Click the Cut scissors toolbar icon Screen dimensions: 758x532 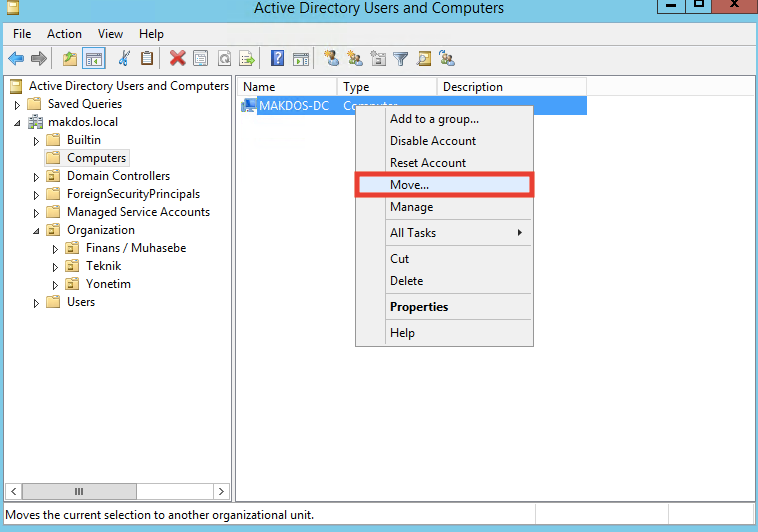tap(124, 59)
